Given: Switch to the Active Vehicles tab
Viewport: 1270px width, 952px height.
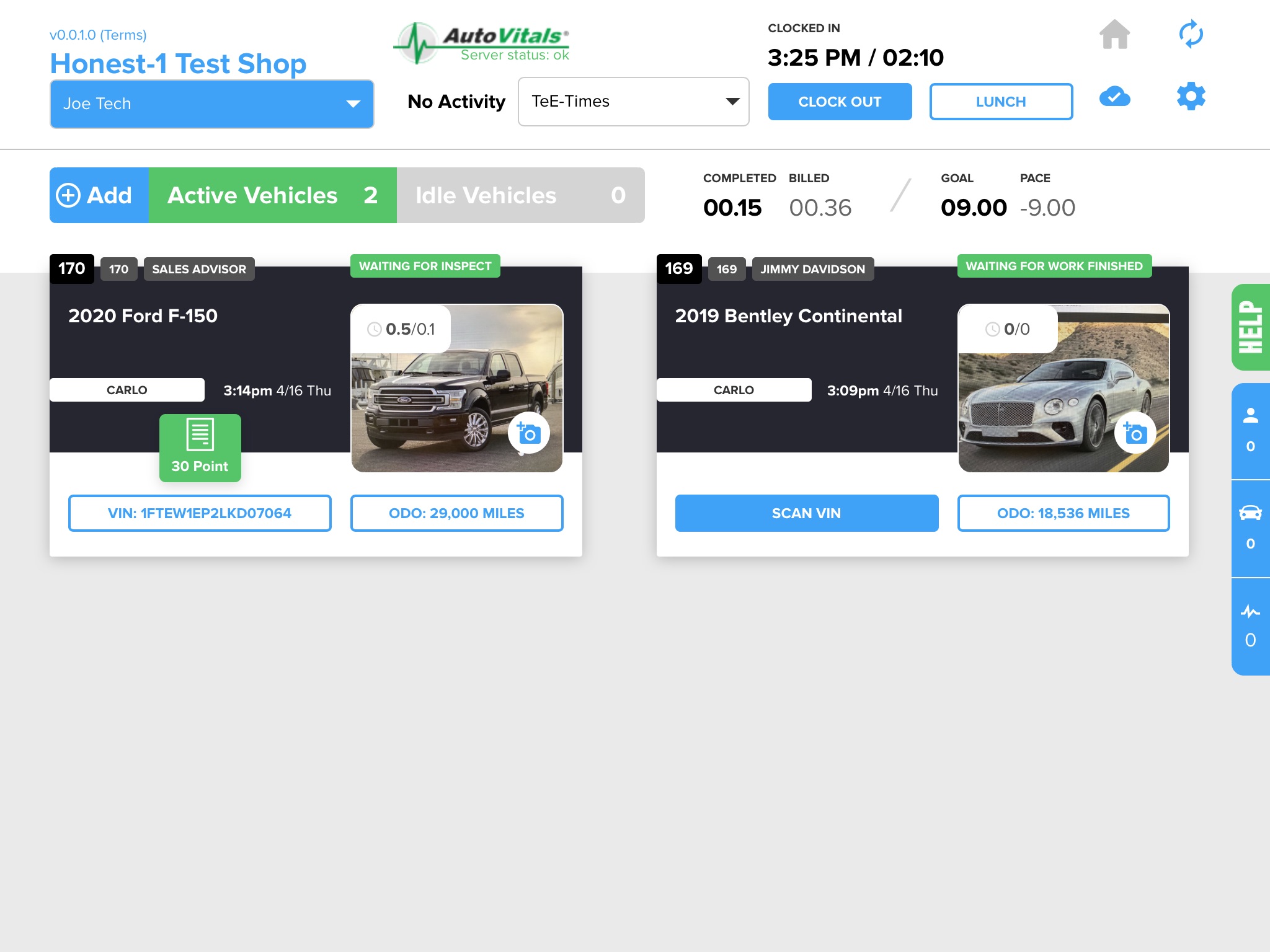Looking at the screenshot, I should pos(272,195).
